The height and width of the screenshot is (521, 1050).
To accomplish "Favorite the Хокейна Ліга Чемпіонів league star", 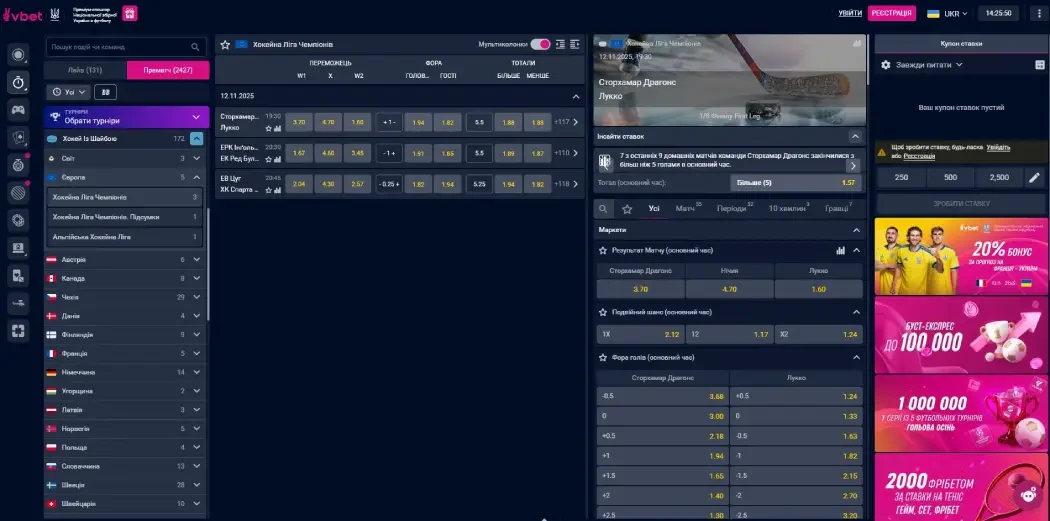I will coord(226,45).
